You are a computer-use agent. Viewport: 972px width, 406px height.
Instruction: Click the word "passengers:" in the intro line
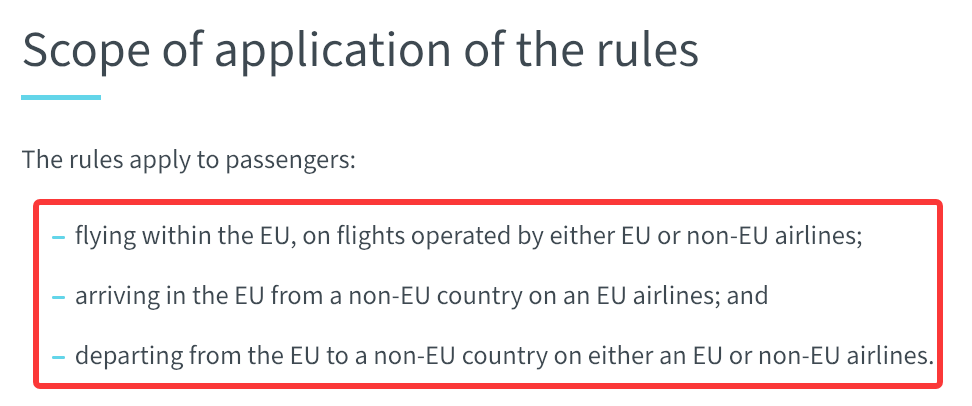pyautogui.click(x=291, y=161)
